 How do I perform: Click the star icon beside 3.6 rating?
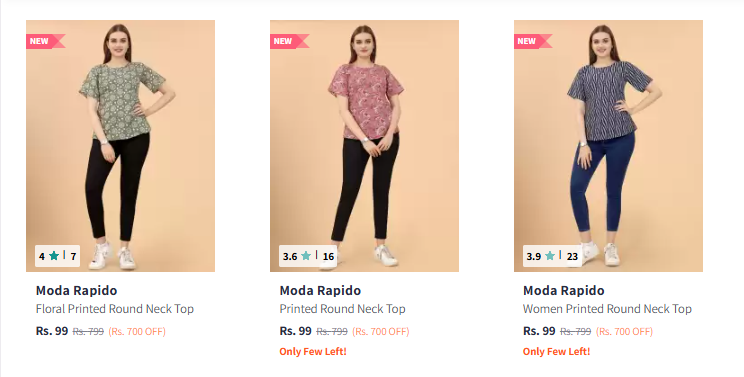click(306, 256)
